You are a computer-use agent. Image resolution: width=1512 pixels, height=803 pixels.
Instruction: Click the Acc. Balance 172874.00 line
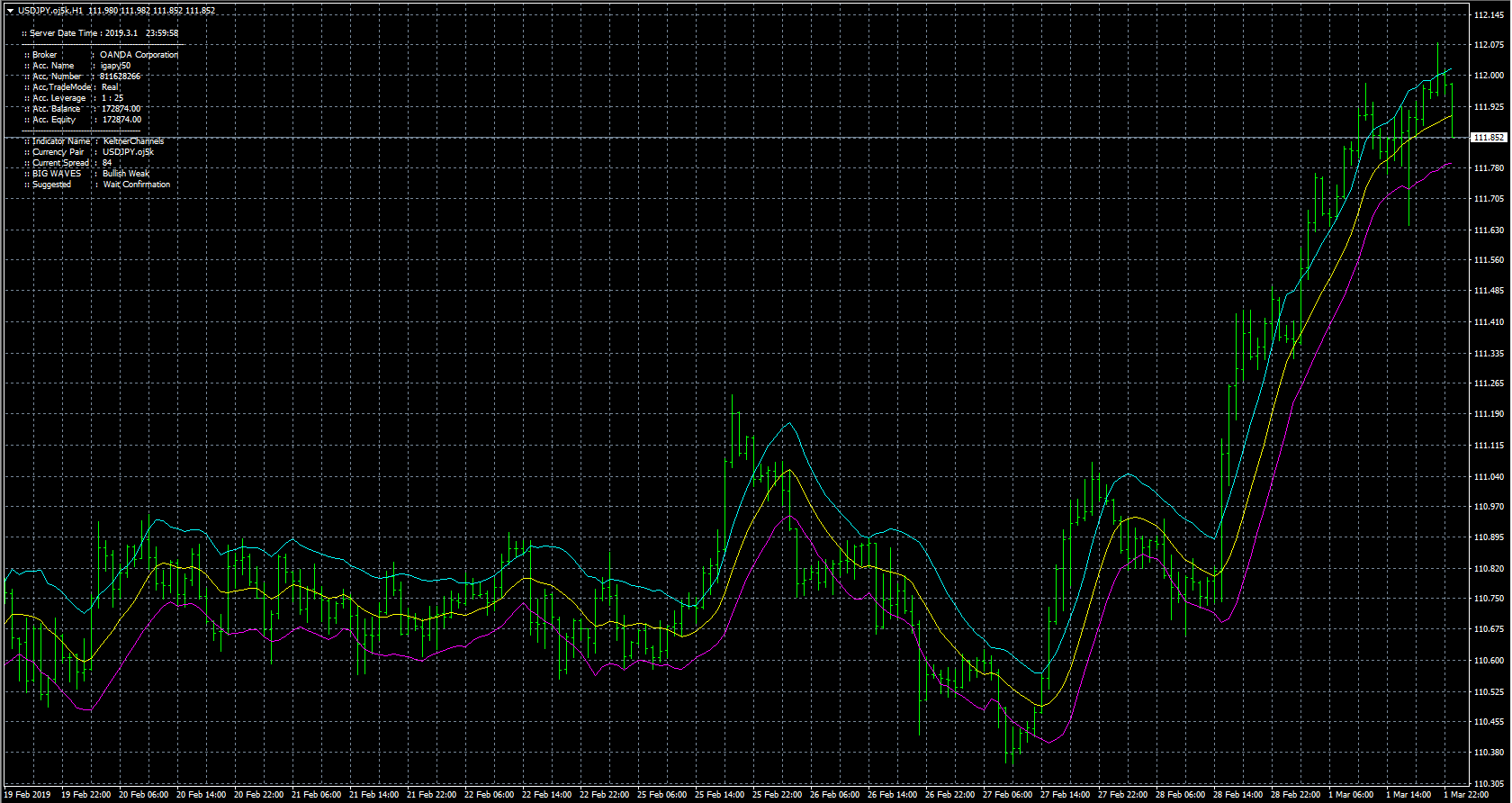click(83, 109)
